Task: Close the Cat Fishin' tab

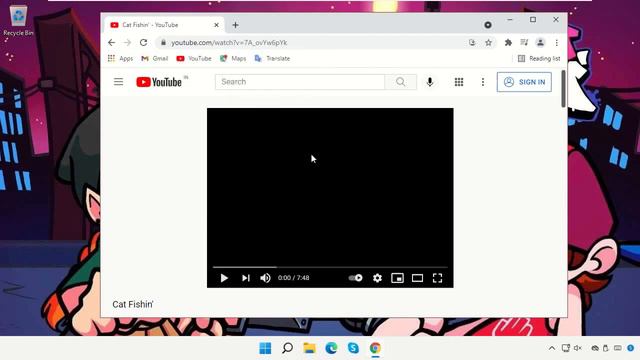Action: click(x=216, y=25)
